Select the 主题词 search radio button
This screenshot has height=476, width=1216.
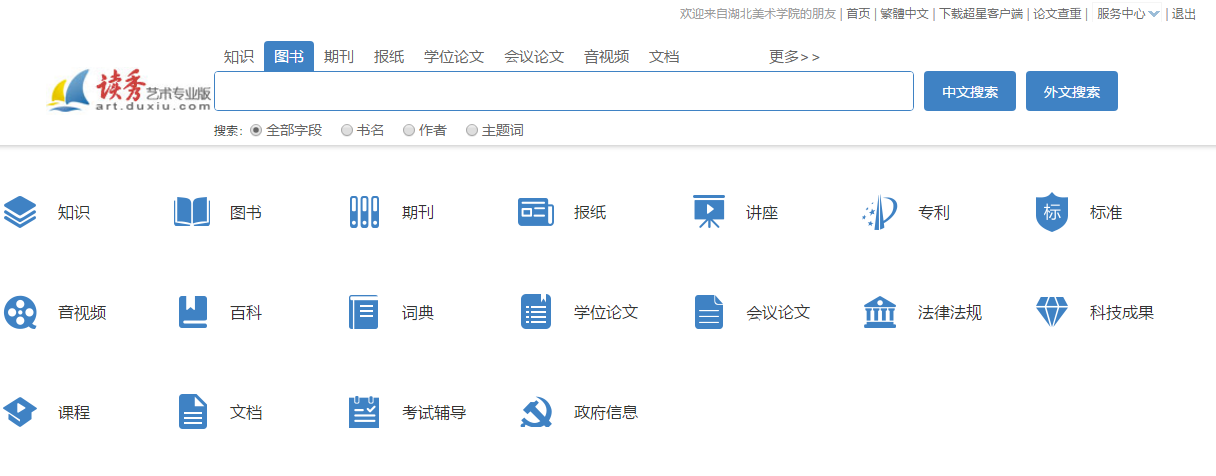pyautogui.click(x=472, y=130)
